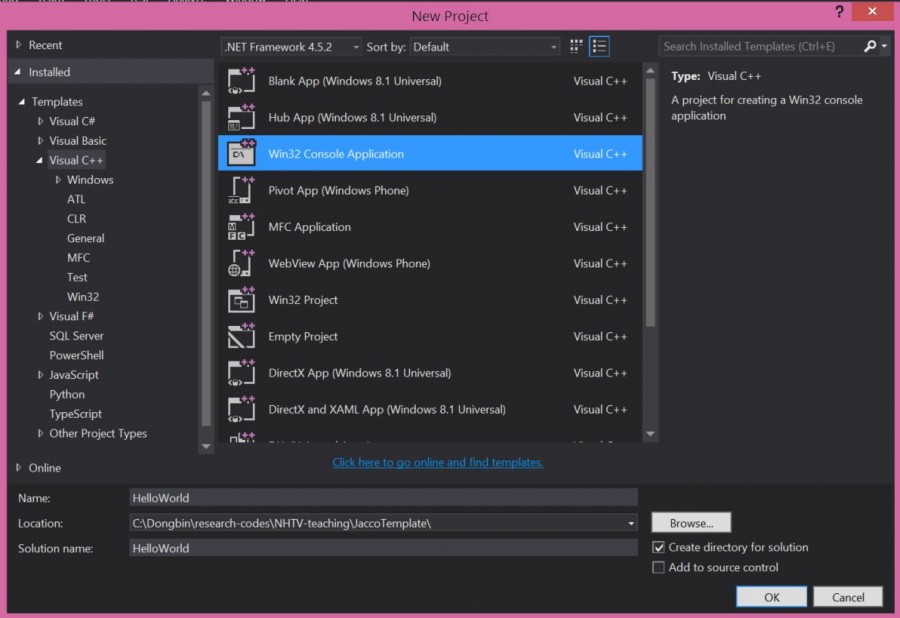Screen dimensions: 900x618
Task: Select the MFC Application template name
Action: coord(309,227)
